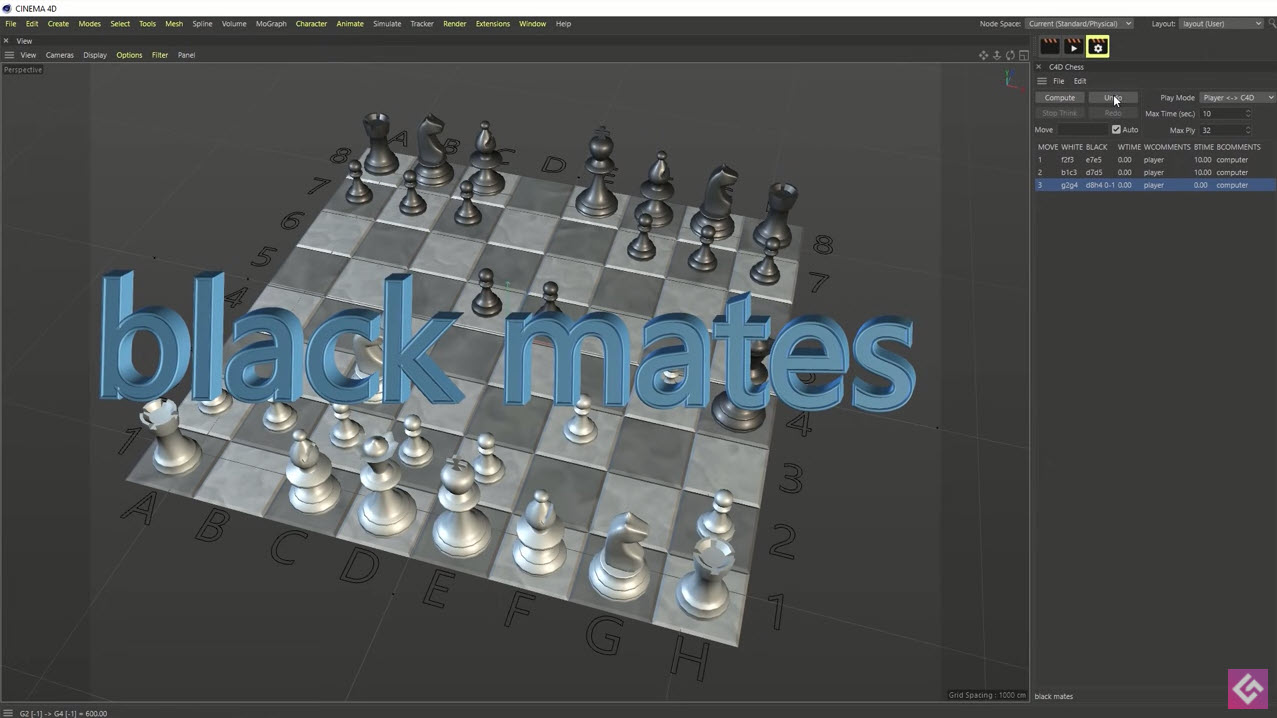Toggle the Auto checkbox next to Move
This screenshot has height=718, width=1277.
1117,129
